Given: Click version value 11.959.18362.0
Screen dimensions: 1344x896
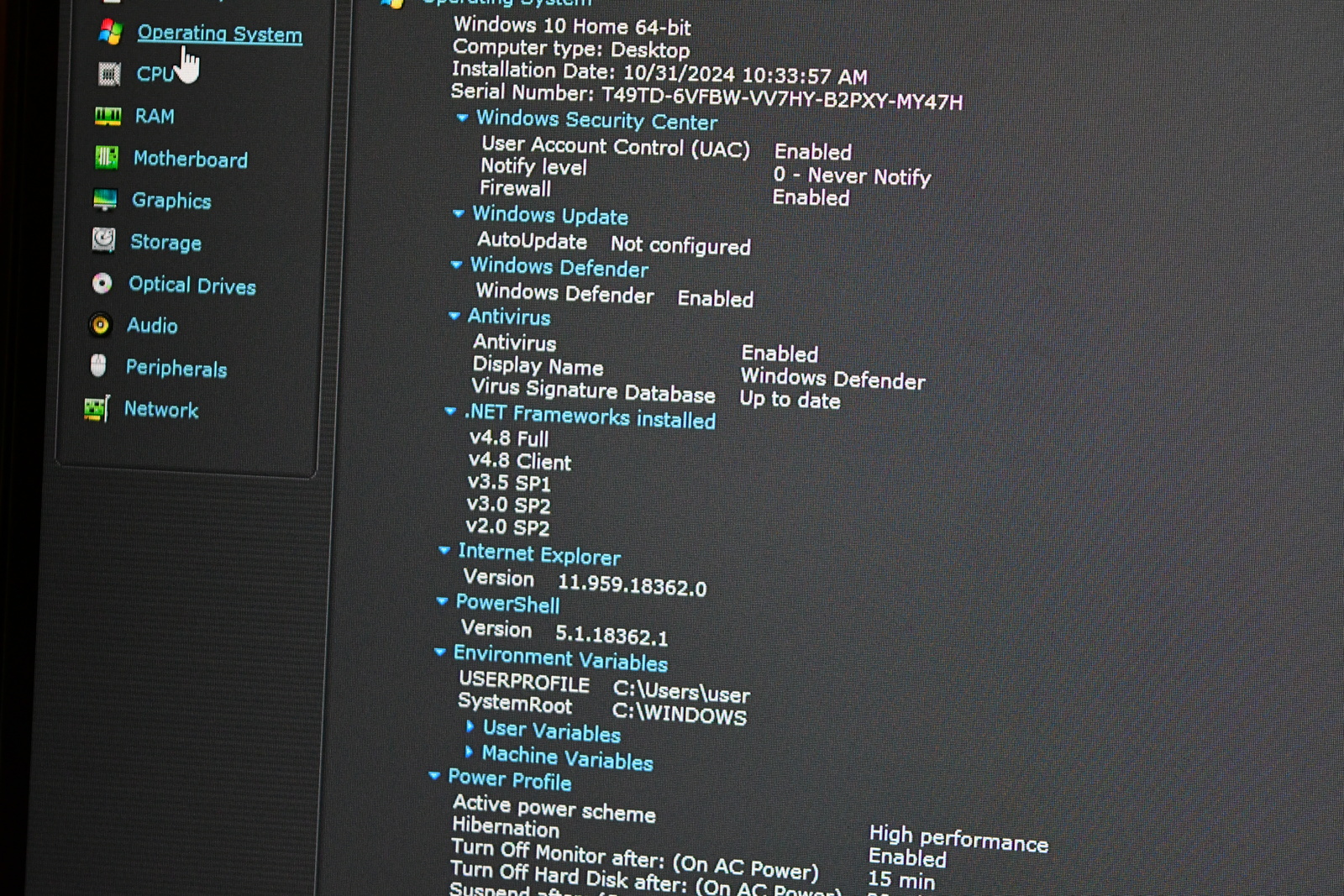Looking at the screenshot, I should pos(632,584).
